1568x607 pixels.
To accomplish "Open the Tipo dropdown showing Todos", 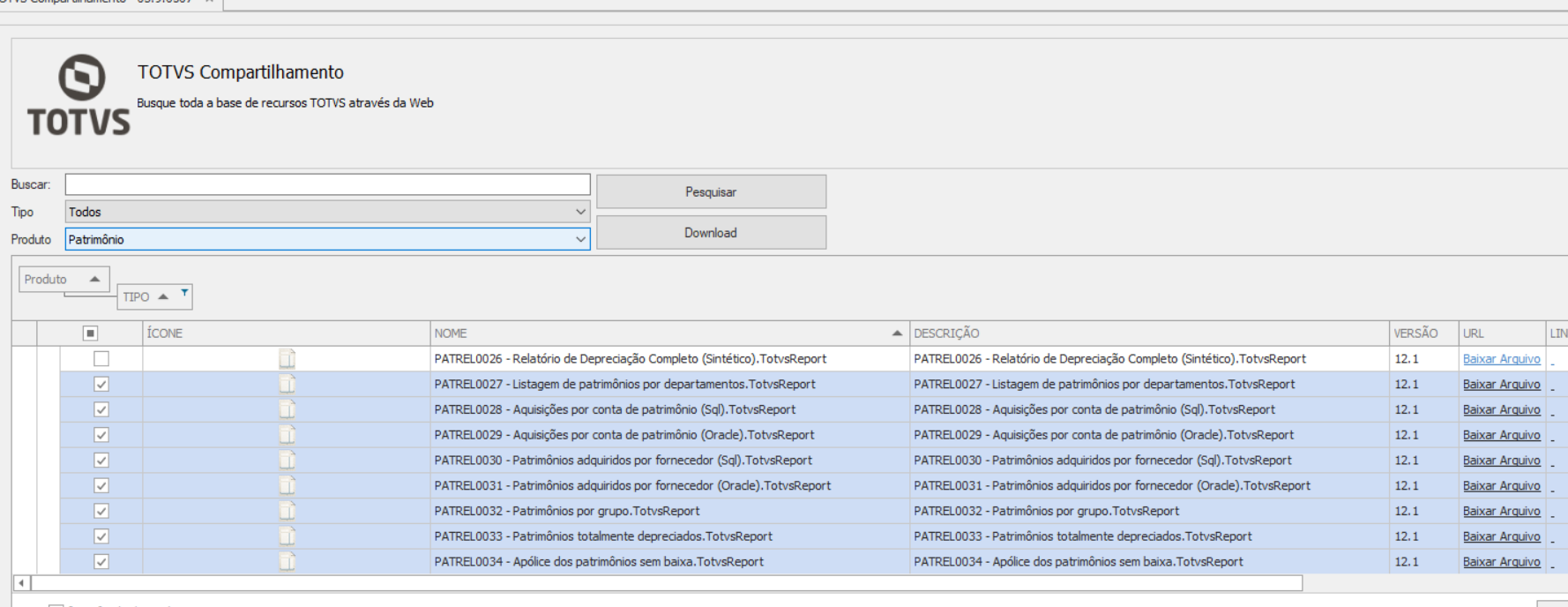I will [x=327, y=212].
